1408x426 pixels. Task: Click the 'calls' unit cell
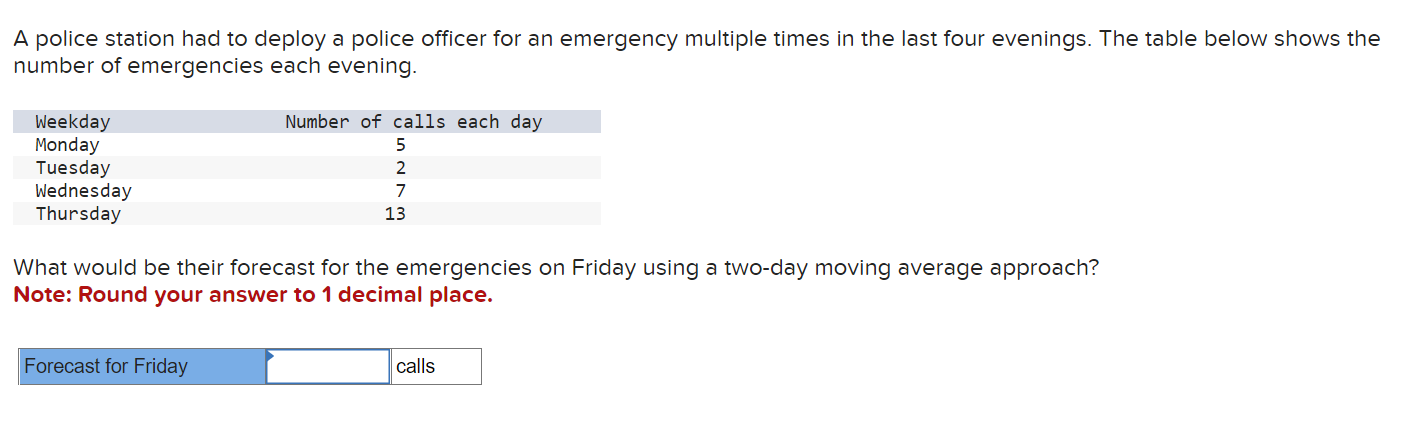(436, 366)
